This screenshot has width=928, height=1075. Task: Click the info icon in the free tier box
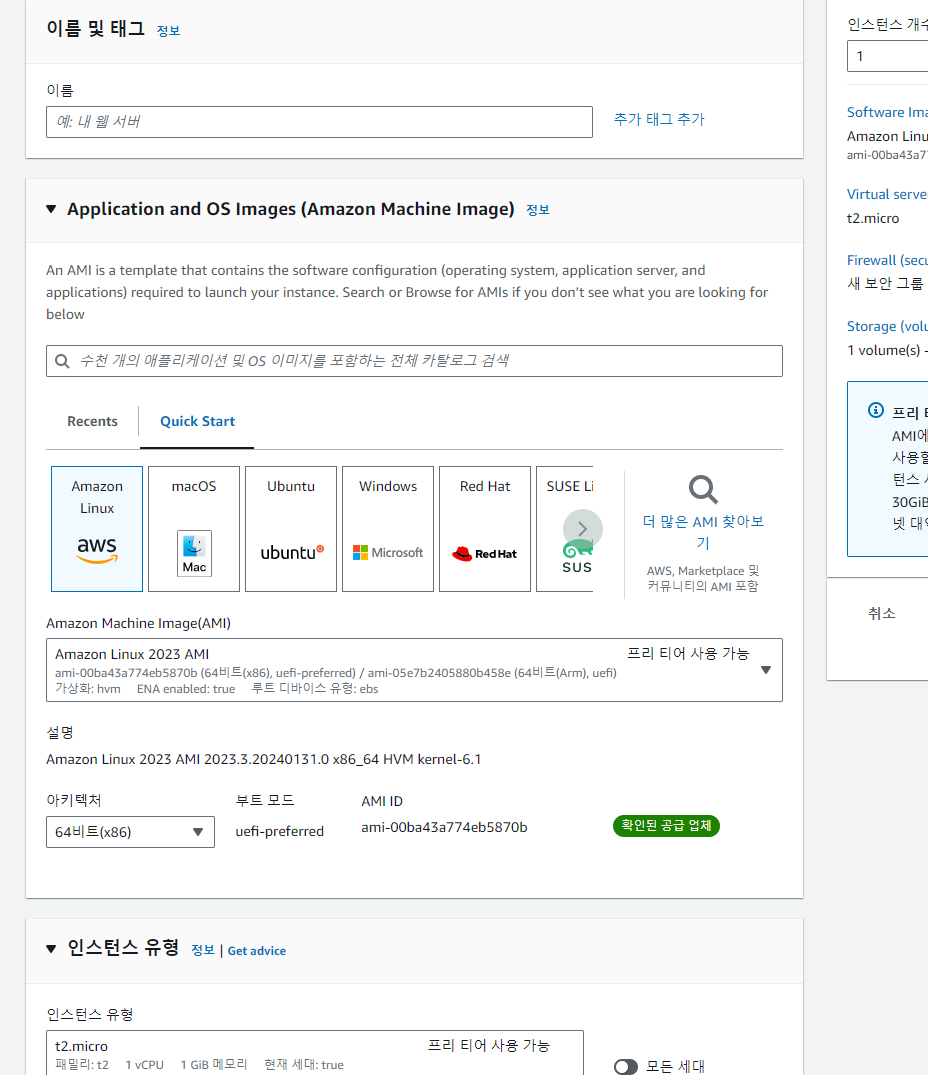876,410
